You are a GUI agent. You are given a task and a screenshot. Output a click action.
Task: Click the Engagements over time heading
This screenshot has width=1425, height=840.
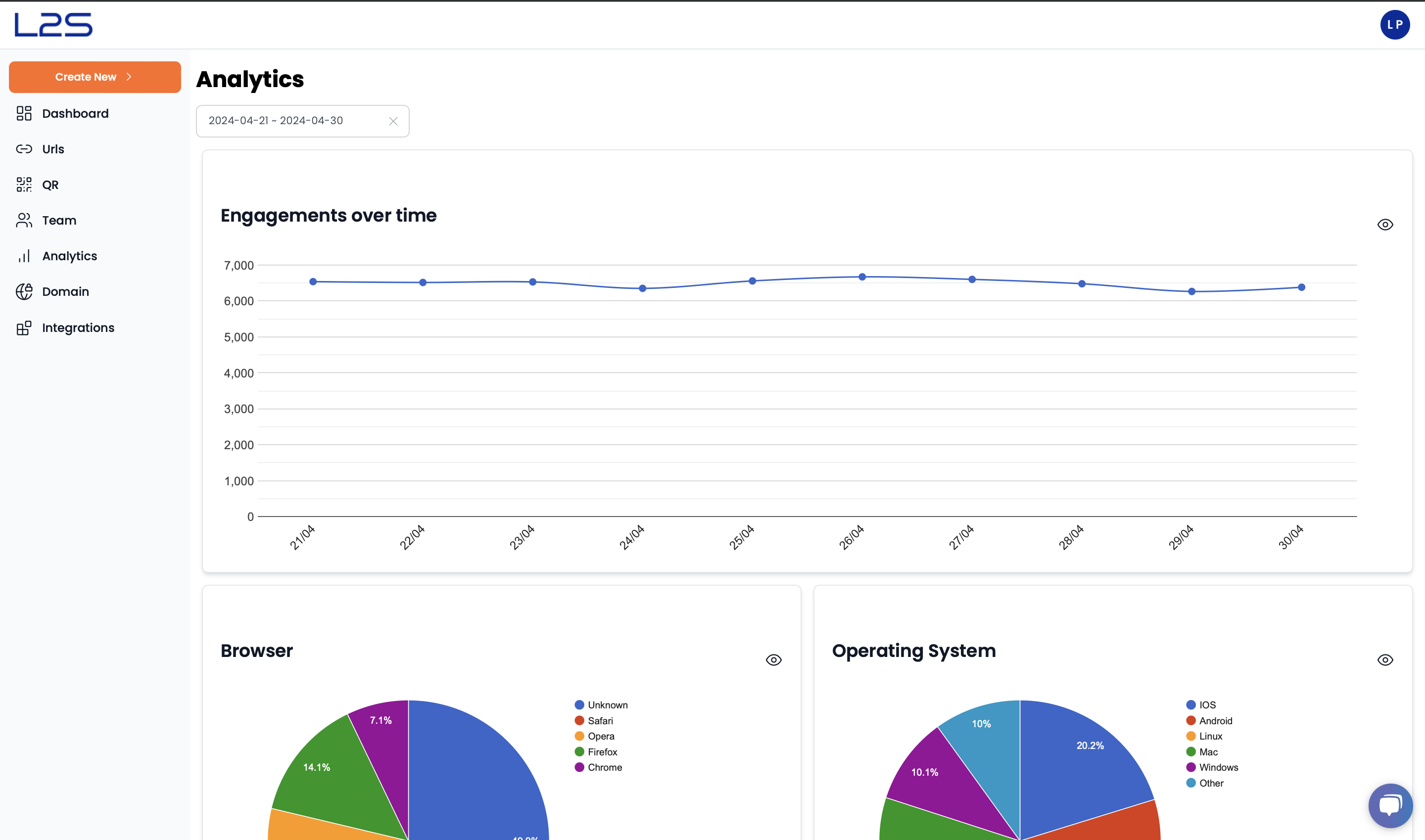click(x=329, y=216)
